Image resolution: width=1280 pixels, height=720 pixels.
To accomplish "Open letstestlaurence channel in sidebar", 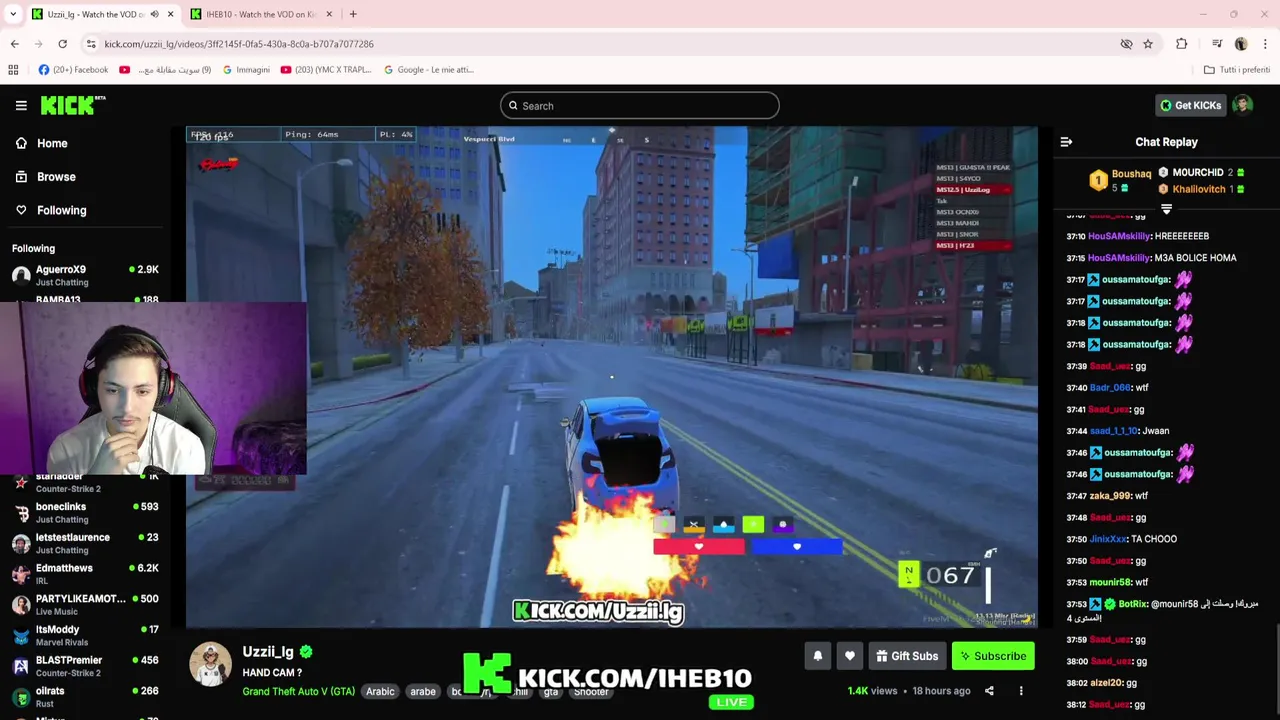I will [85, 543].
